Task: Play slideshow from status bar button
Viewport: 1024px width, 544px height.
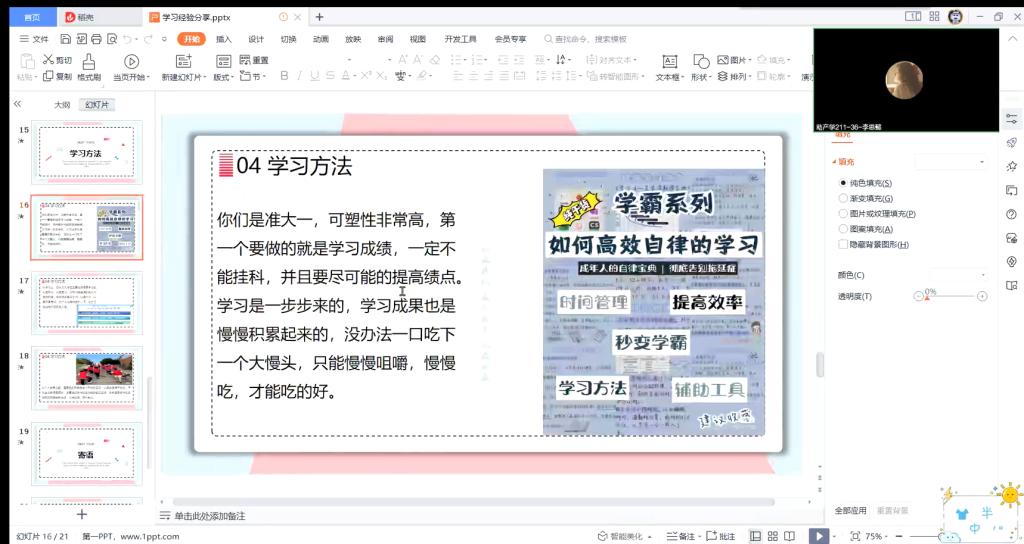Action: click(x=818, y=536)
